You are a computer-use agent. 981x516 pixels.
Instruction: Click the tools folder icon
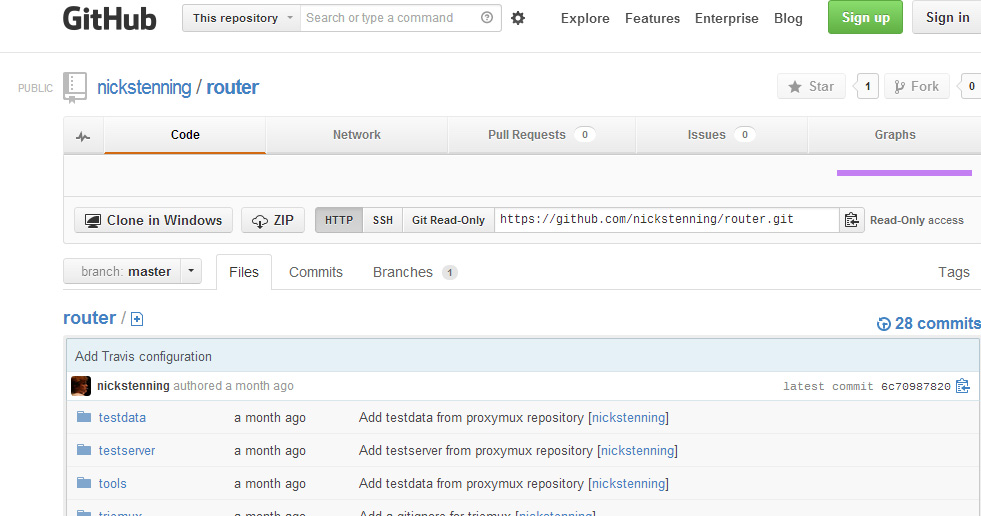(84, 482)
